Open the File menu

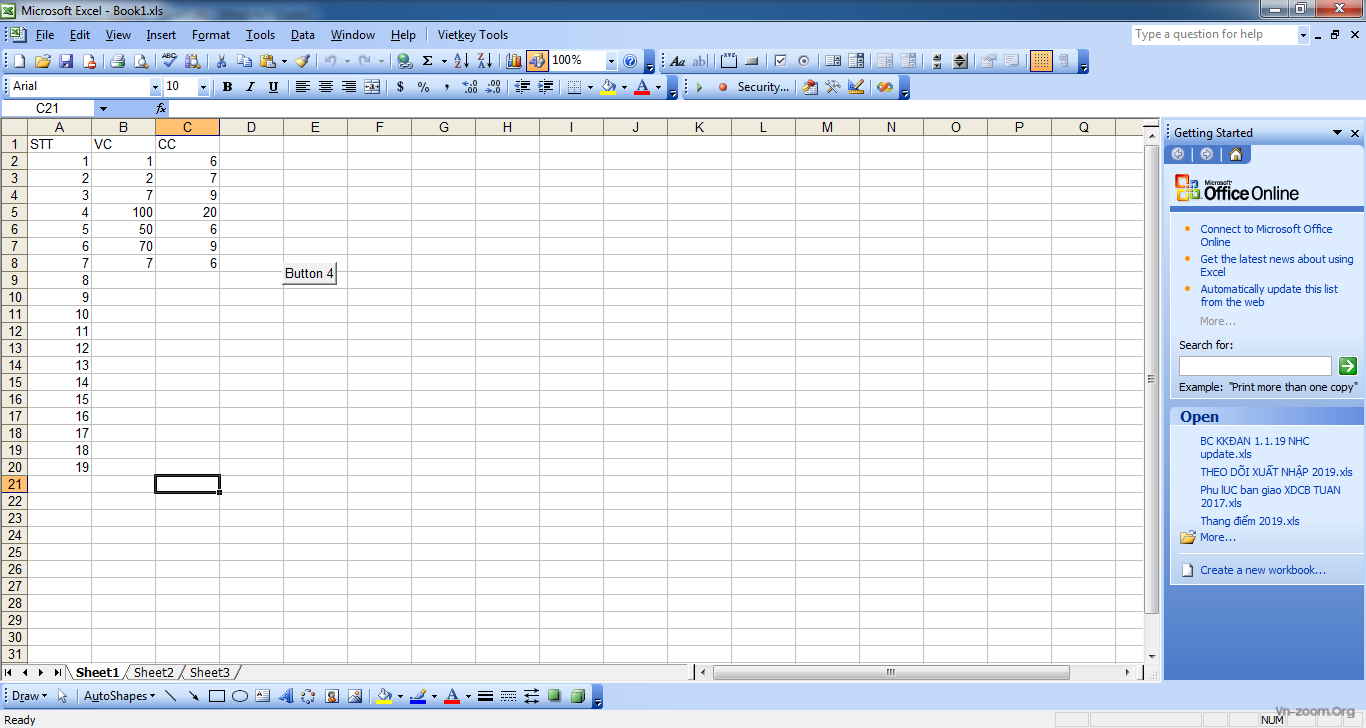pyautogui.click(x=45, y=35)
